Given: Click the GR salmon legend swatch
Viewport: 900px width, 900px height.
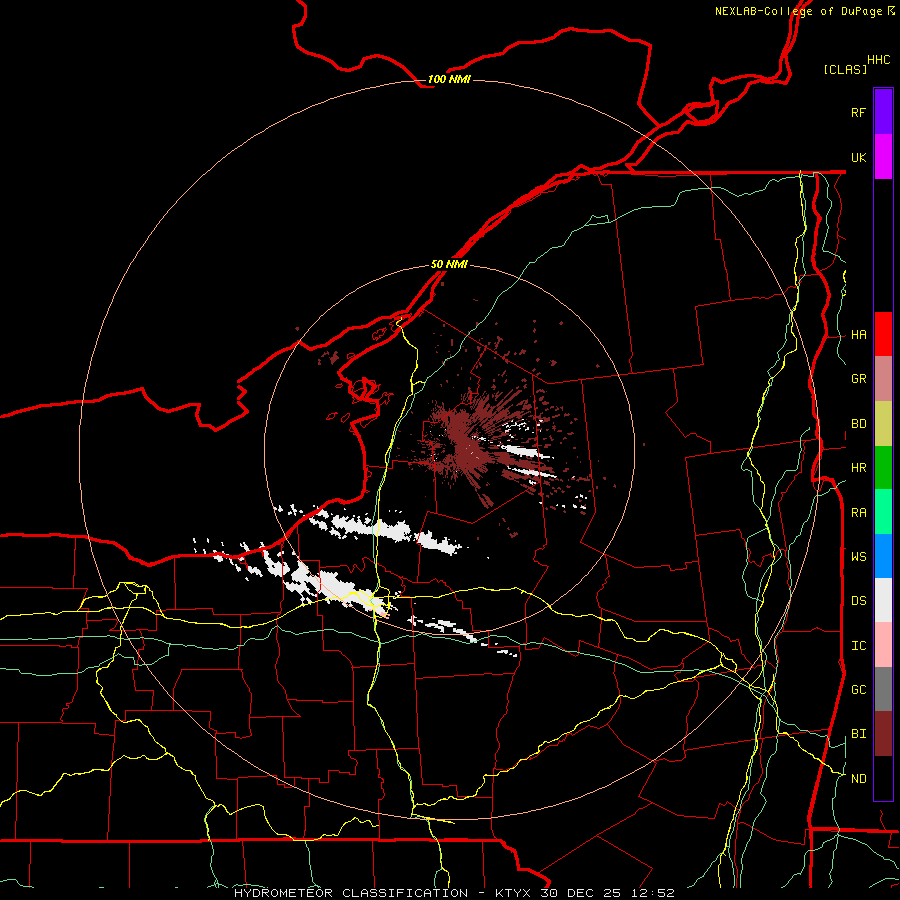Looking at the screenshot, I should pyautogui.click(x=883, y=379).
